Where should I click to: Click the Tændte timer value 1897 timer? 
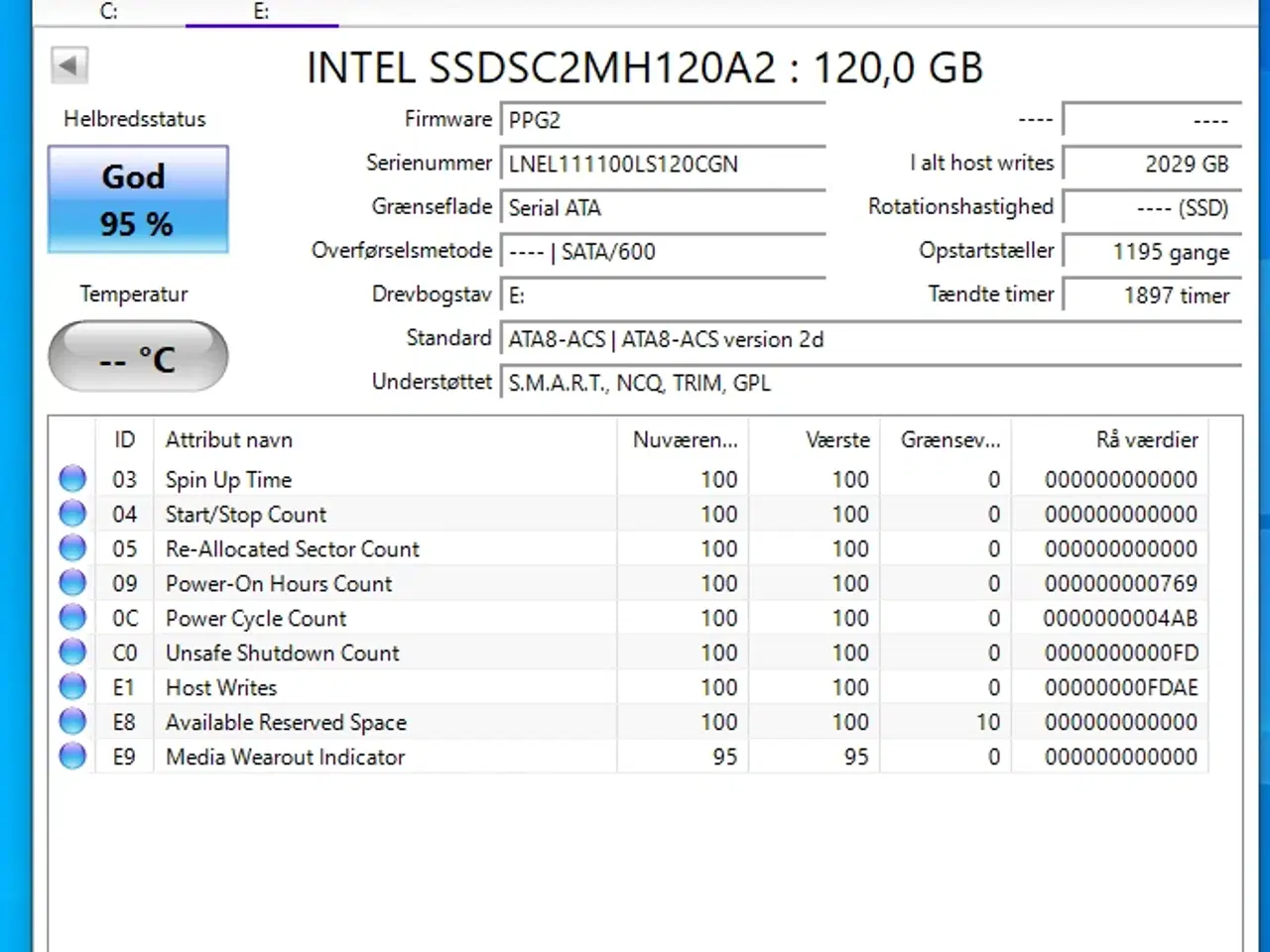pyautogui.click(x=1152, y=295)
